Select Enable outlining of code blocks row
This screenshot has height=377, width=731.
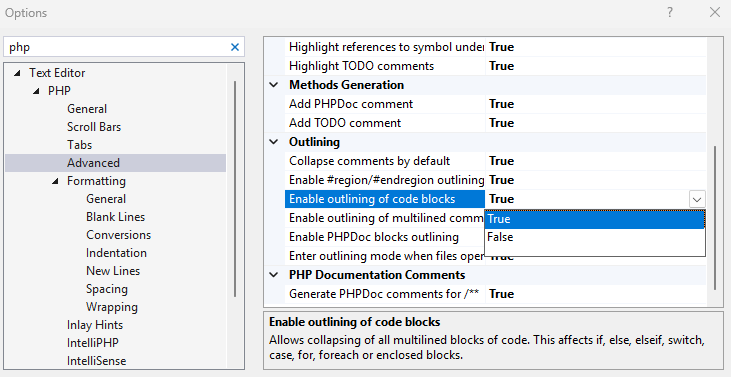pos(385,199)
